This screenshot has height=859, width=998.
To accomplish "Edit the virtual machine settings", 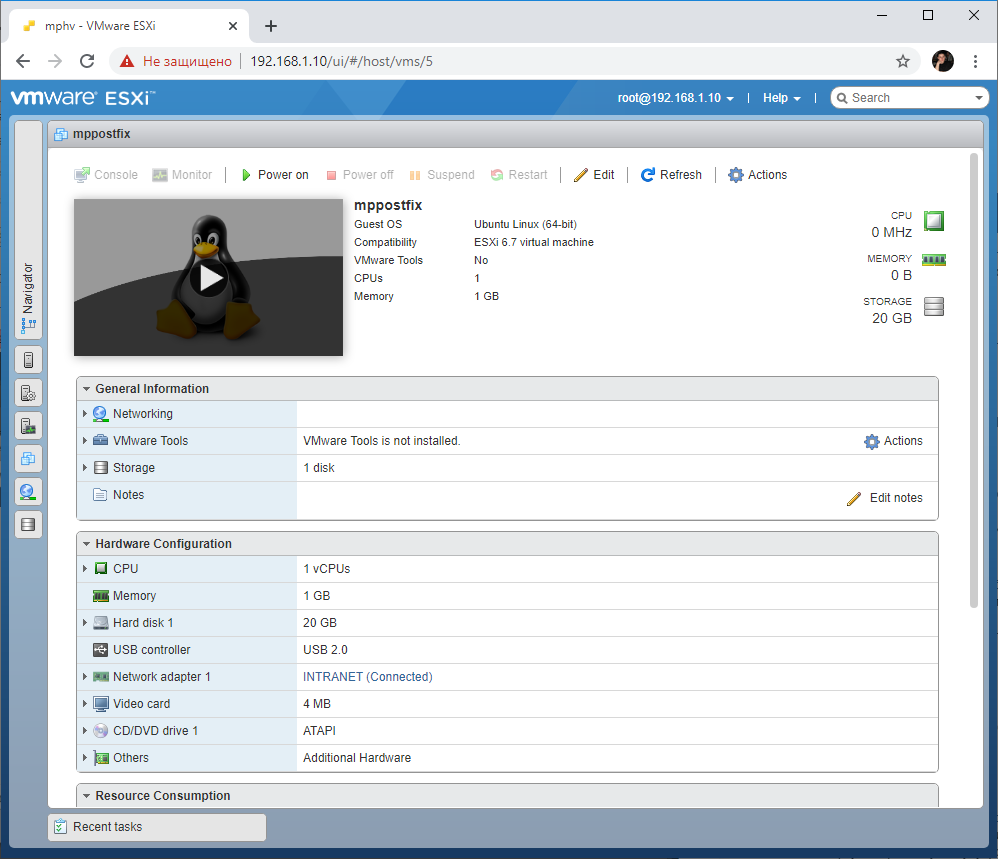I will click(x=594, y=175).
